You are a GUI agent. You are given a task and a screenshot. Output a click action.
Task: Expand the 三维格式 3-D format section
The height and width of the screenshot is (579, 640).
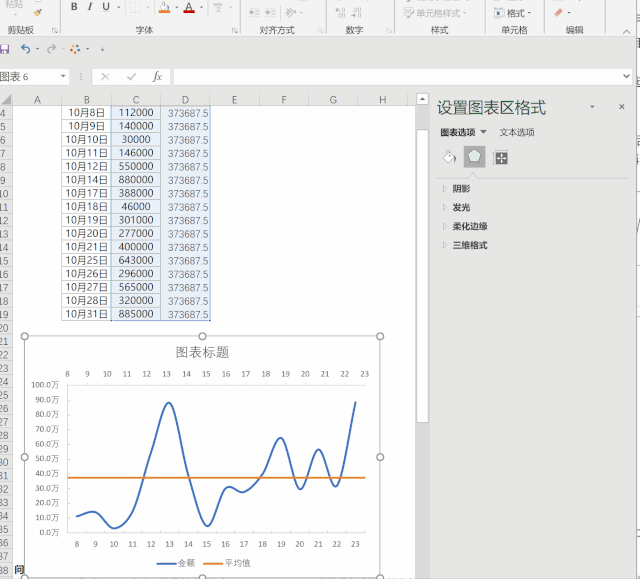pos(465,245)
